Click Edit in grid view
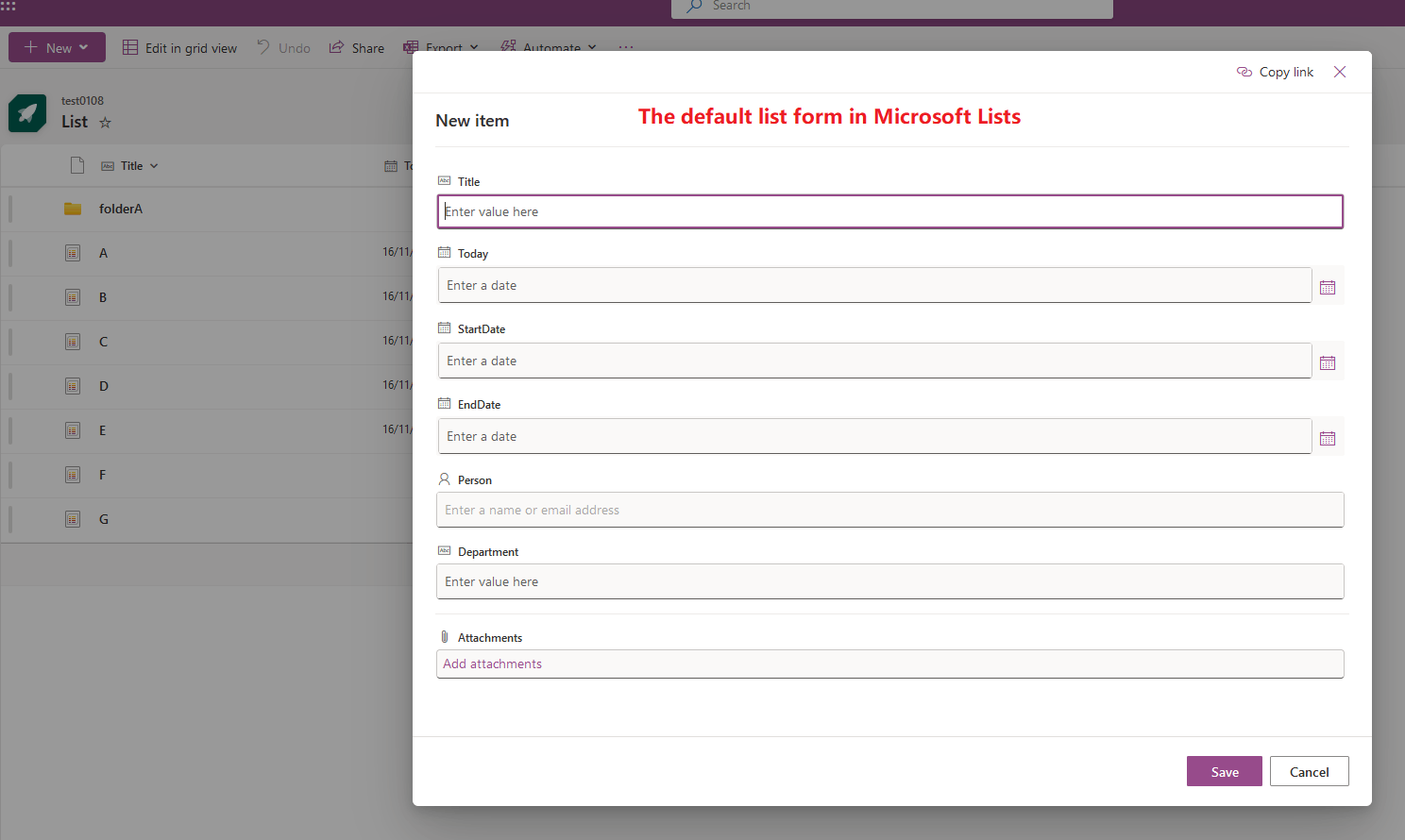 point(179,48)
